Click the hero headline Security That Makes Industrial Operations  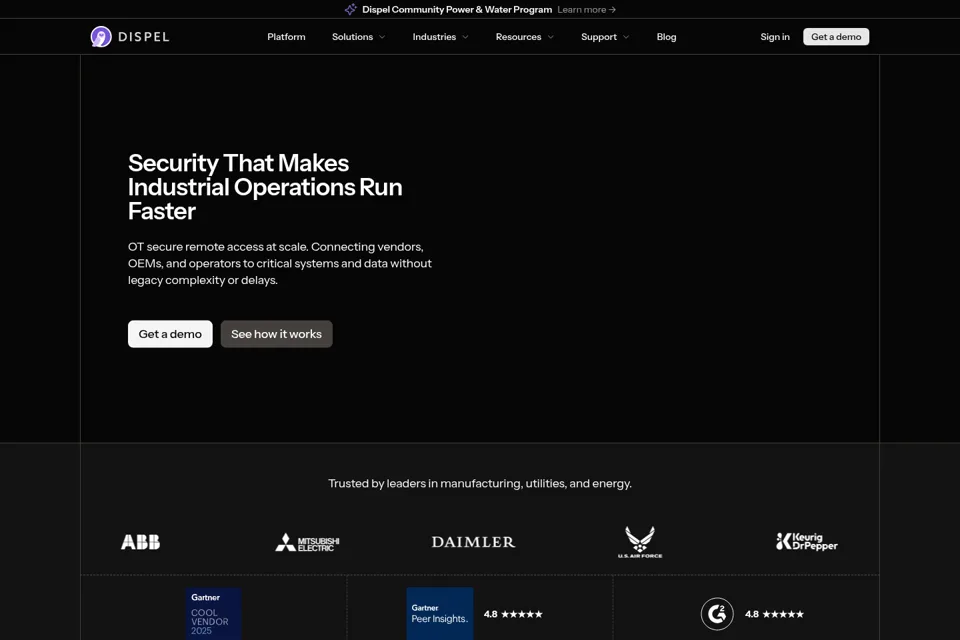265,187
